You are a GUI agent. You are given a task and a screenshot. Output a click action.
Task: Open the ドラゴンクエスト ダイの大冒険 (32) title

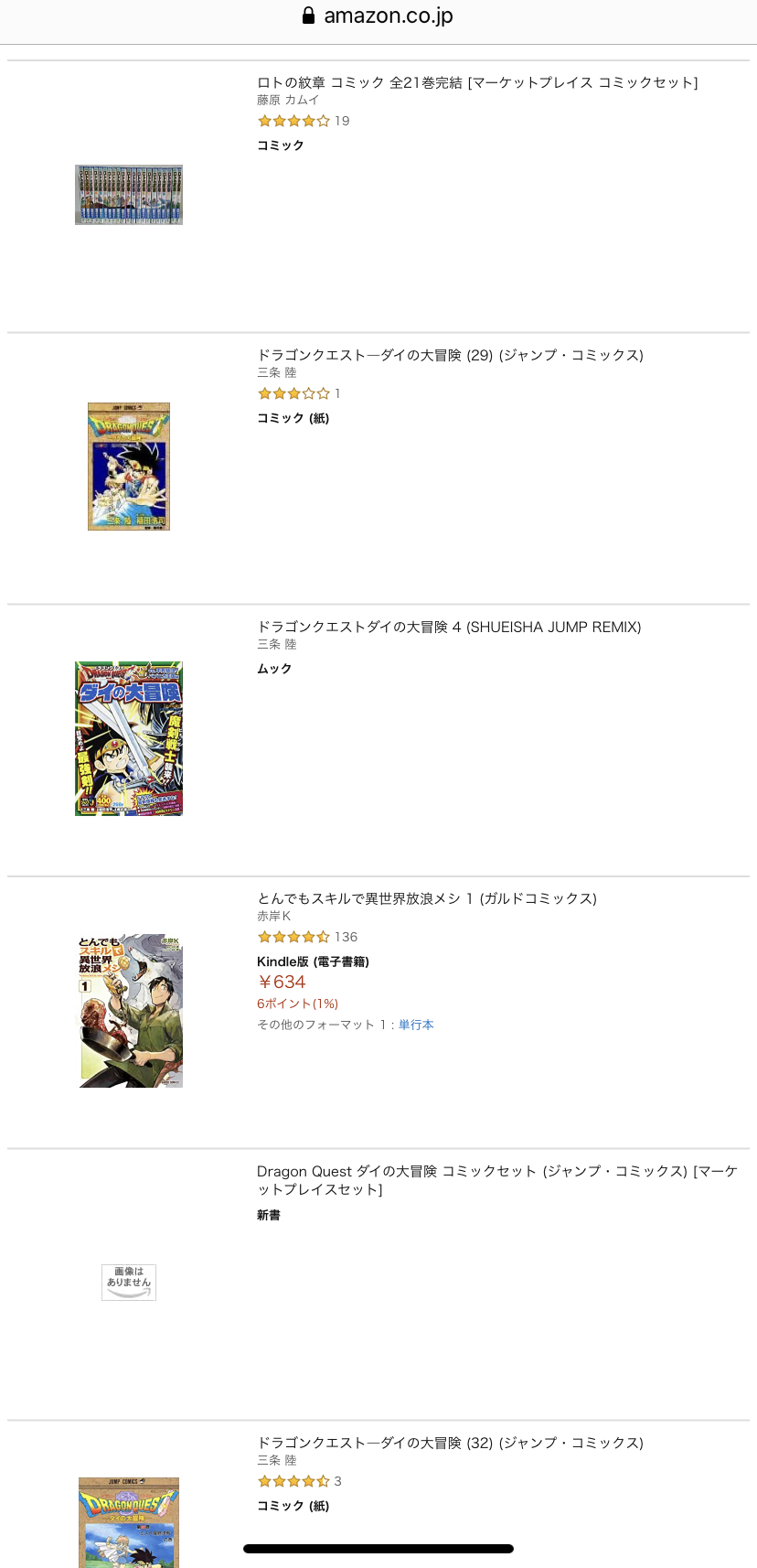(x=450, y=1443)
